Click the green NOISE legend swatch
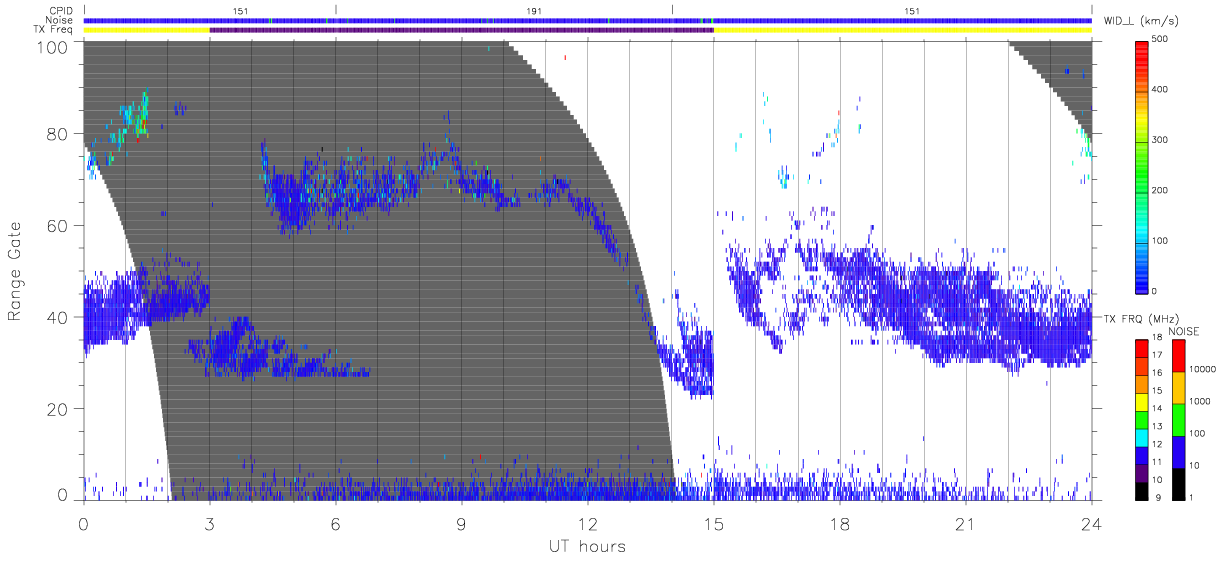 tap(1179, 420)
